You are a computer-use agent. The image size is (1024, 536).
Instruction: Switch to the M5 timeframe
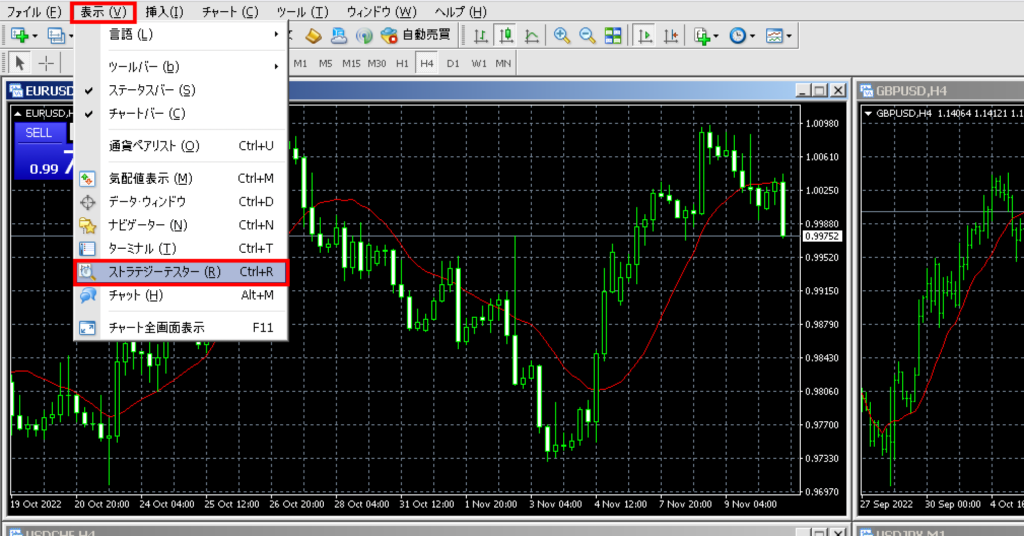tap(325, 63)
